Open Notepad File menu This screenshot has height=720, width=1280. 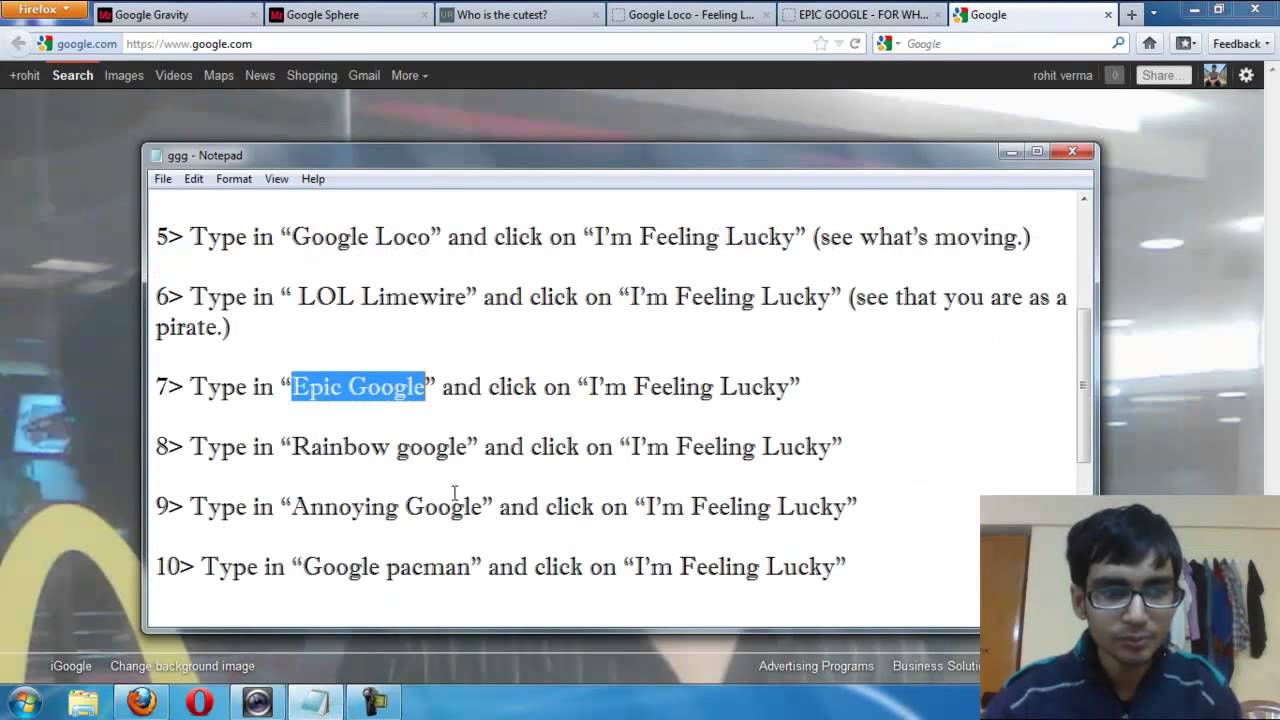(163, 179)
